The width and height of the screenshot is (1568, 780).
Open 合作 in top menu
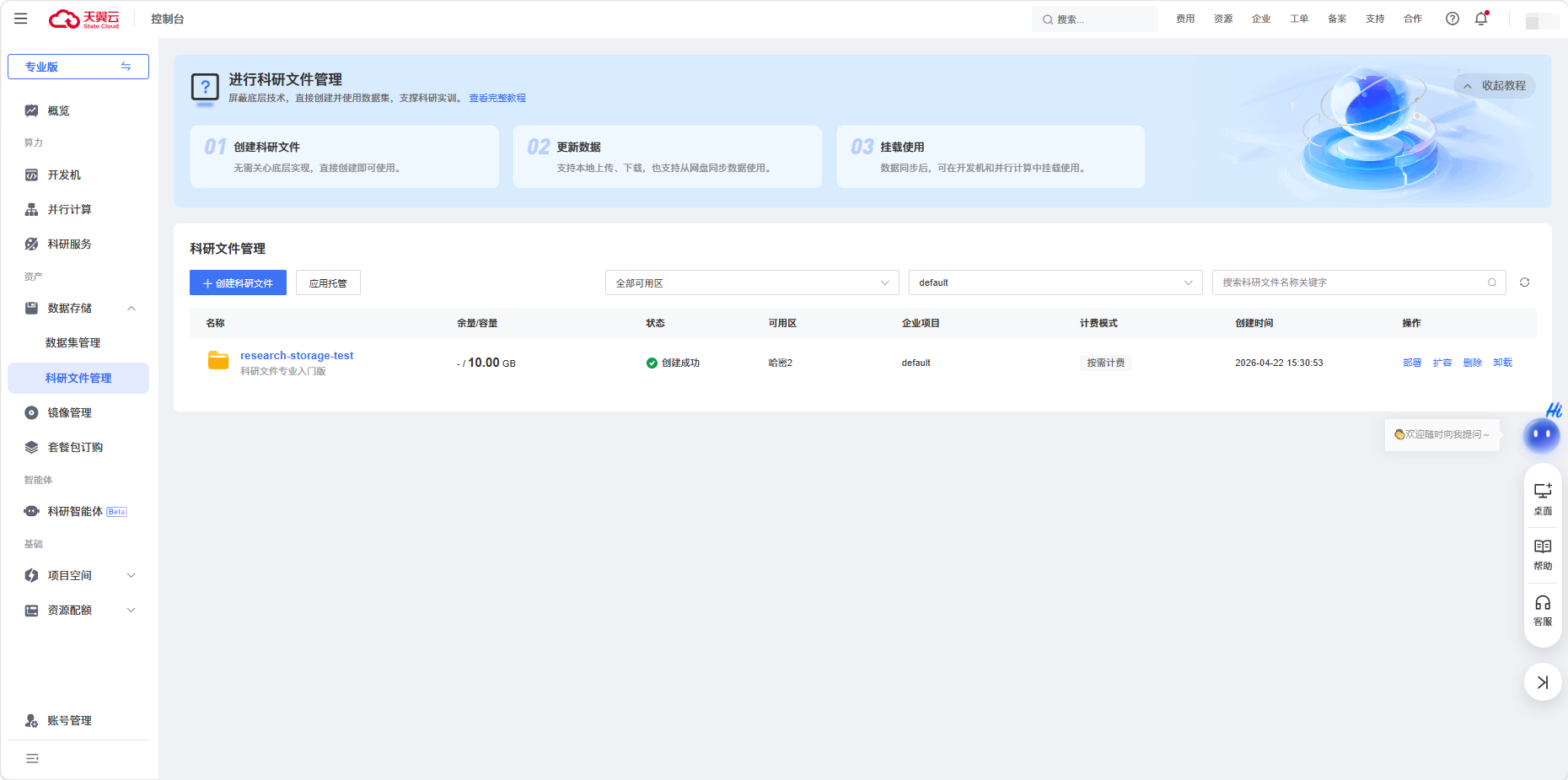click(x=1413, y=19)
